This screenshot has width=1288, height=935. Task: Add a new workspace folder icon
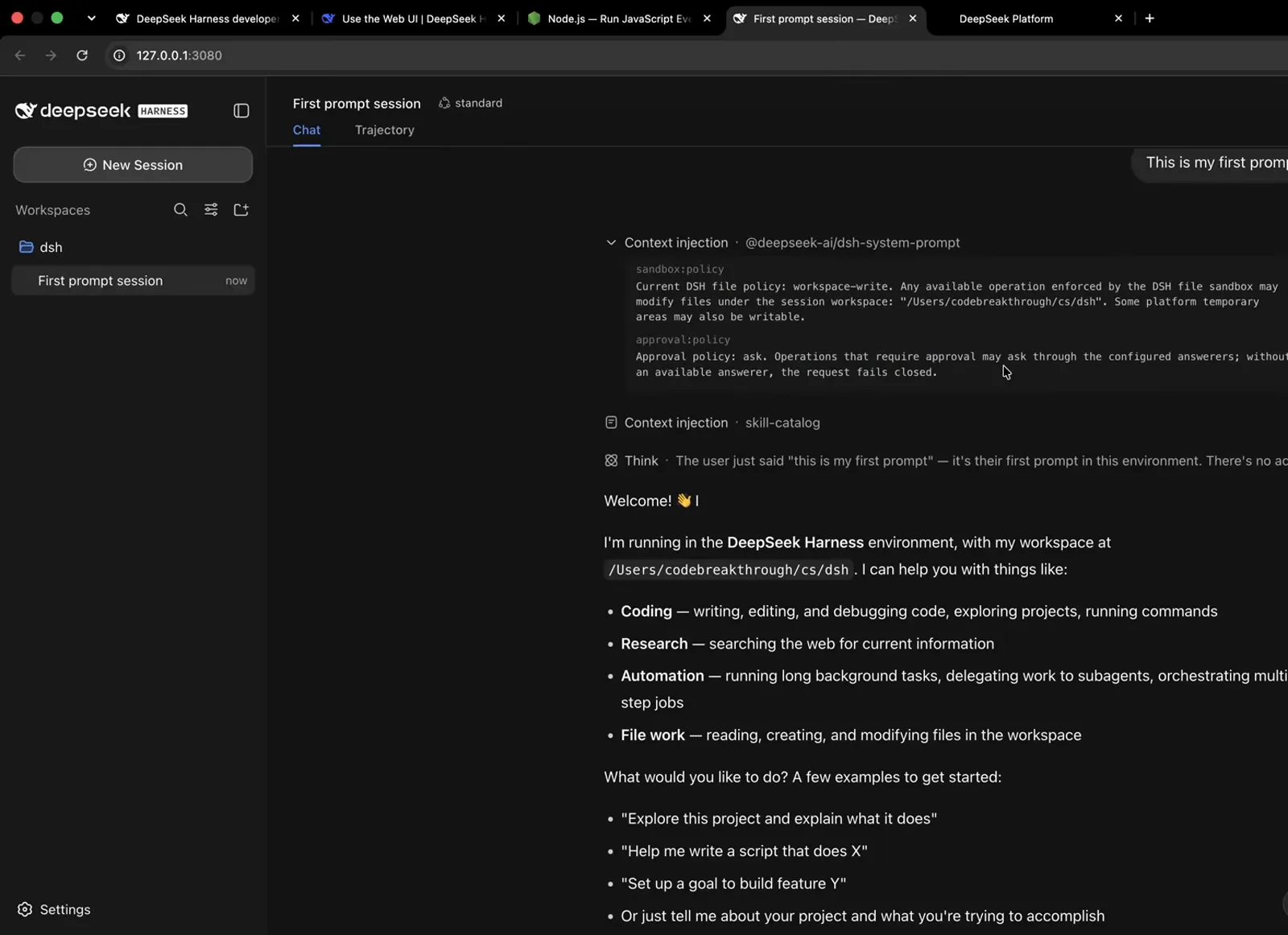point(241,210)
